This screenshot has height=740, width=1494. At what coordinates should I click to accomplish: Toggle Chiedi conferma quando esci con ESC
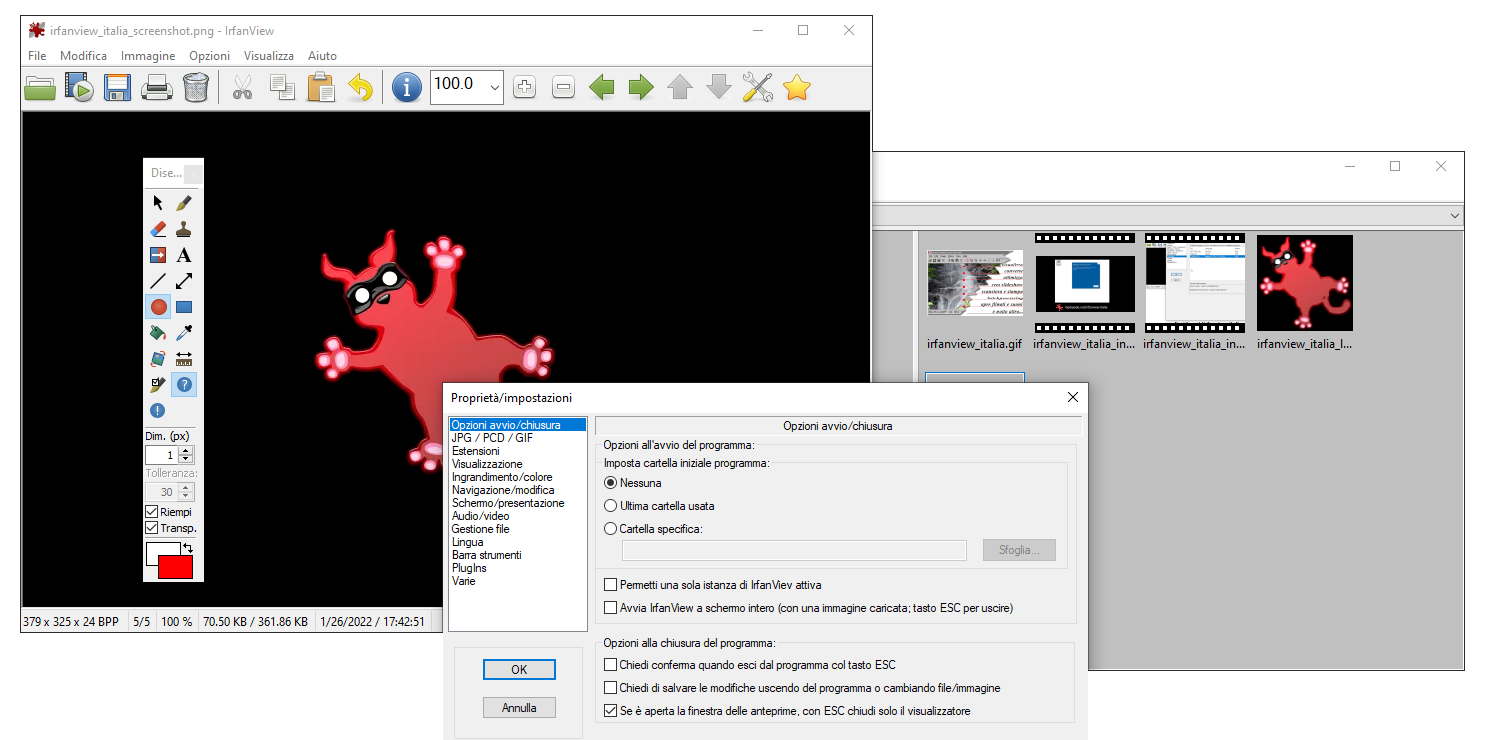[x=611, y=665]
